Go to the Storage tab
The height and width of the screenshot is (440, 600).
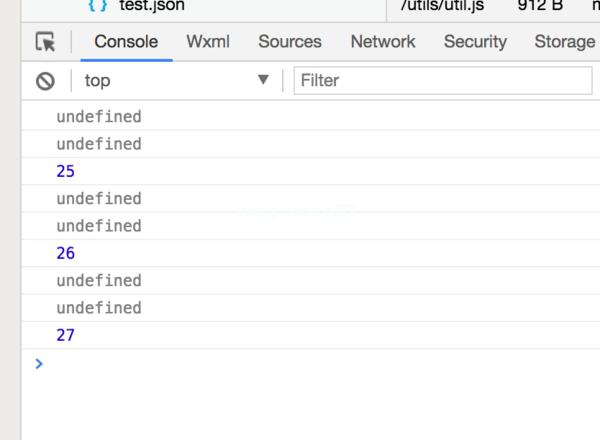click(564, 42)
